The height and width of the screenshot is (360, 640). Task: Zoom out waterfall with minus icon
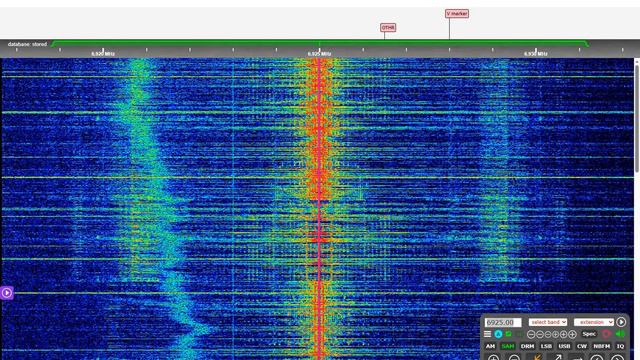click(x=514, y=358)
